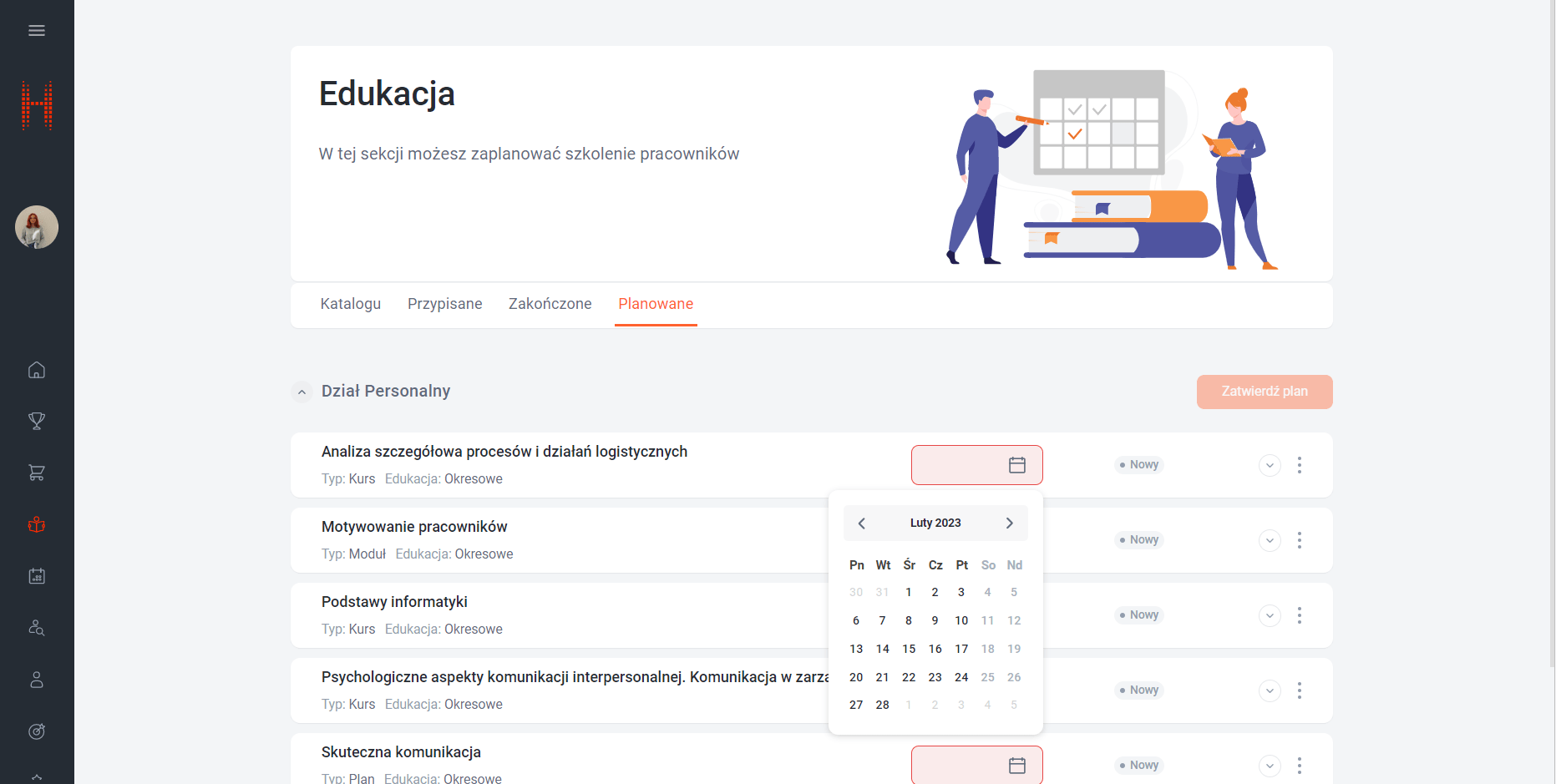The width and height of the screenshot is (1556, 784).
Task: Click the user avatar photo
Action: (37, 227)
